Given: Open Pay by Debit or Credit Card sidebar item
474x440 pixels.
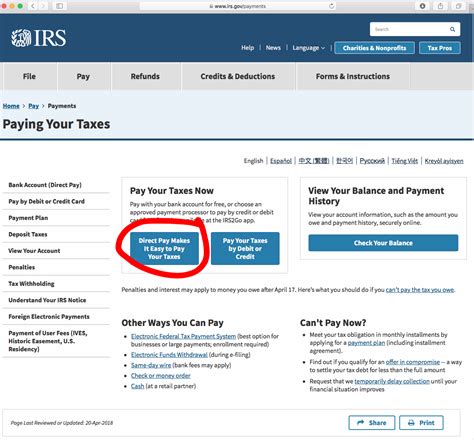Looking at the screenshot, I should tap(56, 201).
